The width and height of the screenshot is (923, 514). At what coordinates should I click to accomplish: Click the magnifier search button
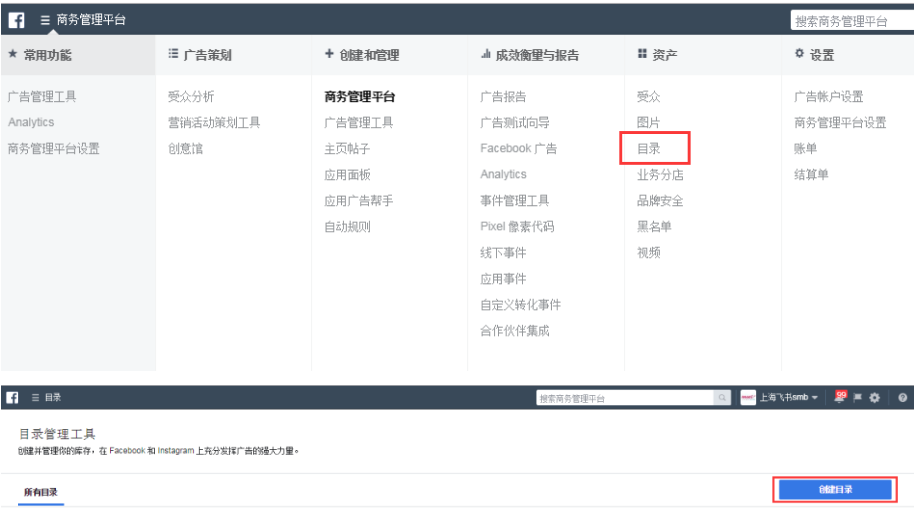[x=722, y=398]
